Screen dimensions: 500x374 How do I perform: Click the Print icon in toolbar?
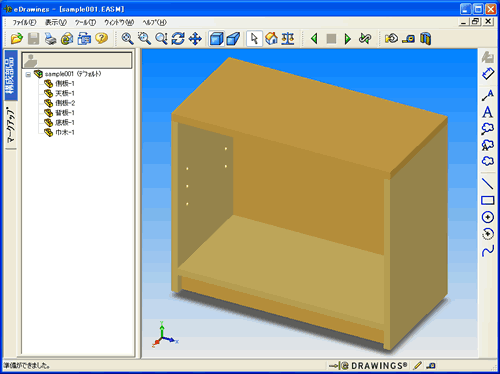(51, 39)
